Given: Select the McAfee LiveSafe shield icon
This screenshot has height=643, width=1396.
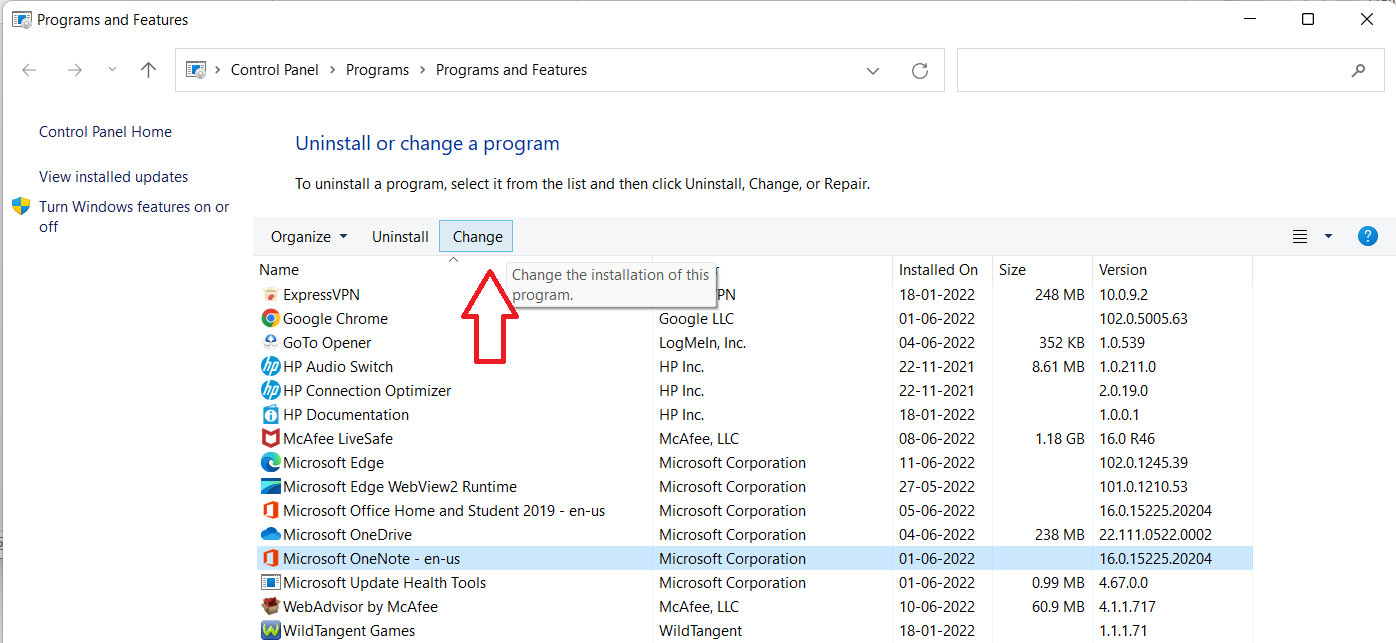Looking at the screenshot, I should point(270,439).
